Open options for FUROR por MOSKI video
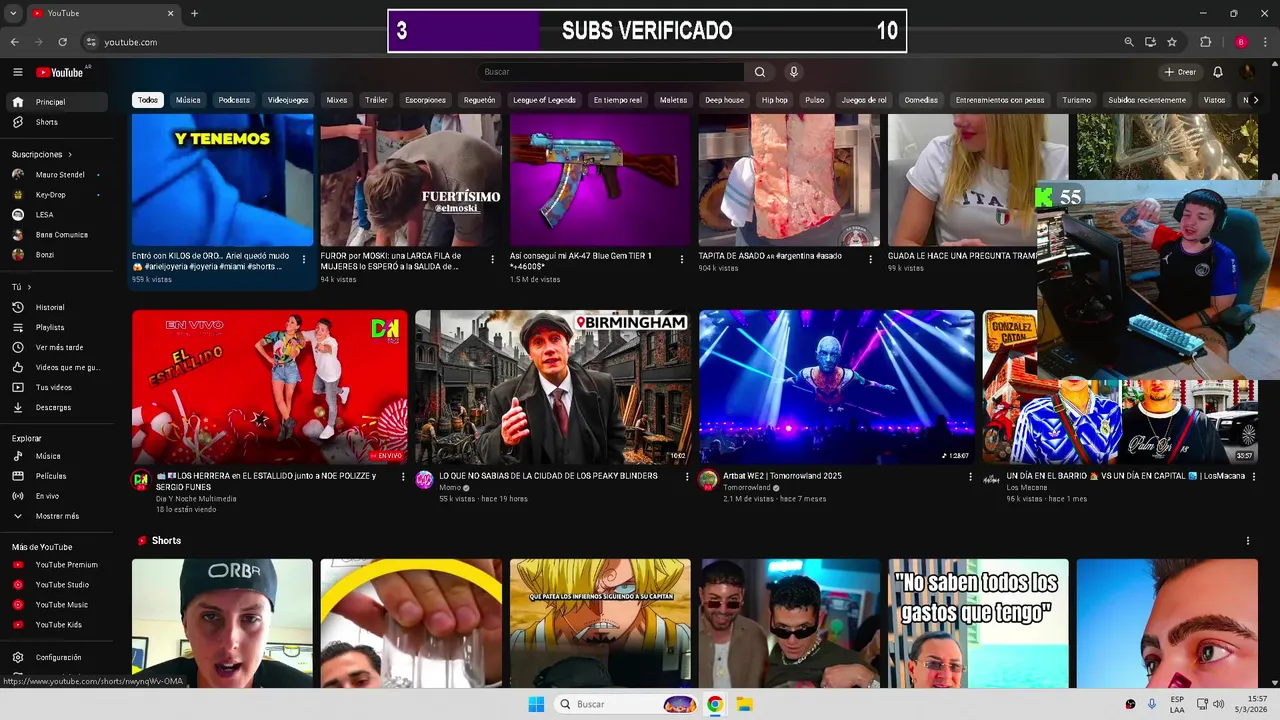Image resolution: width=1280 pixels, height=720 pixels. [x=492, y=259]
